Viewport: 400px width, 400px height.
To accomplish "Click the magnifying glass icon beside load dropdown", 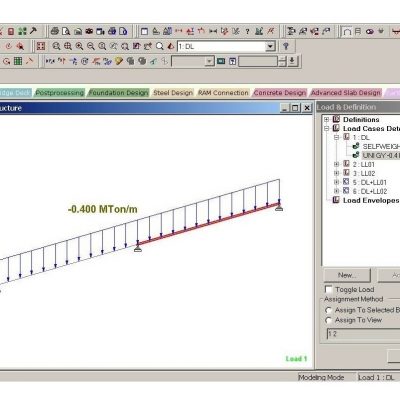I will pos(160,46).
